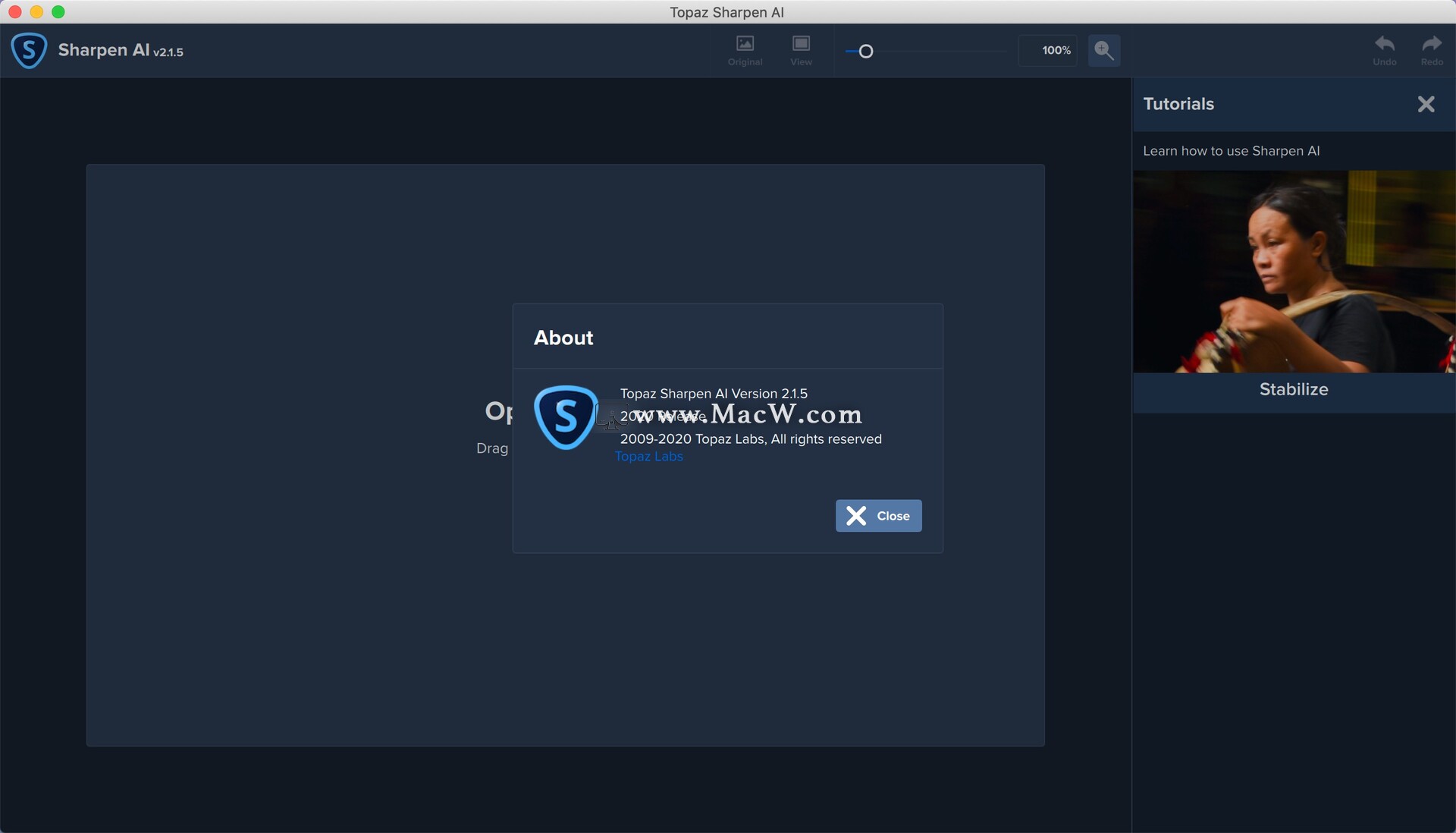Toggle the Original image view
This screenshot has width=1456, height=833.
tap(745, 51)
